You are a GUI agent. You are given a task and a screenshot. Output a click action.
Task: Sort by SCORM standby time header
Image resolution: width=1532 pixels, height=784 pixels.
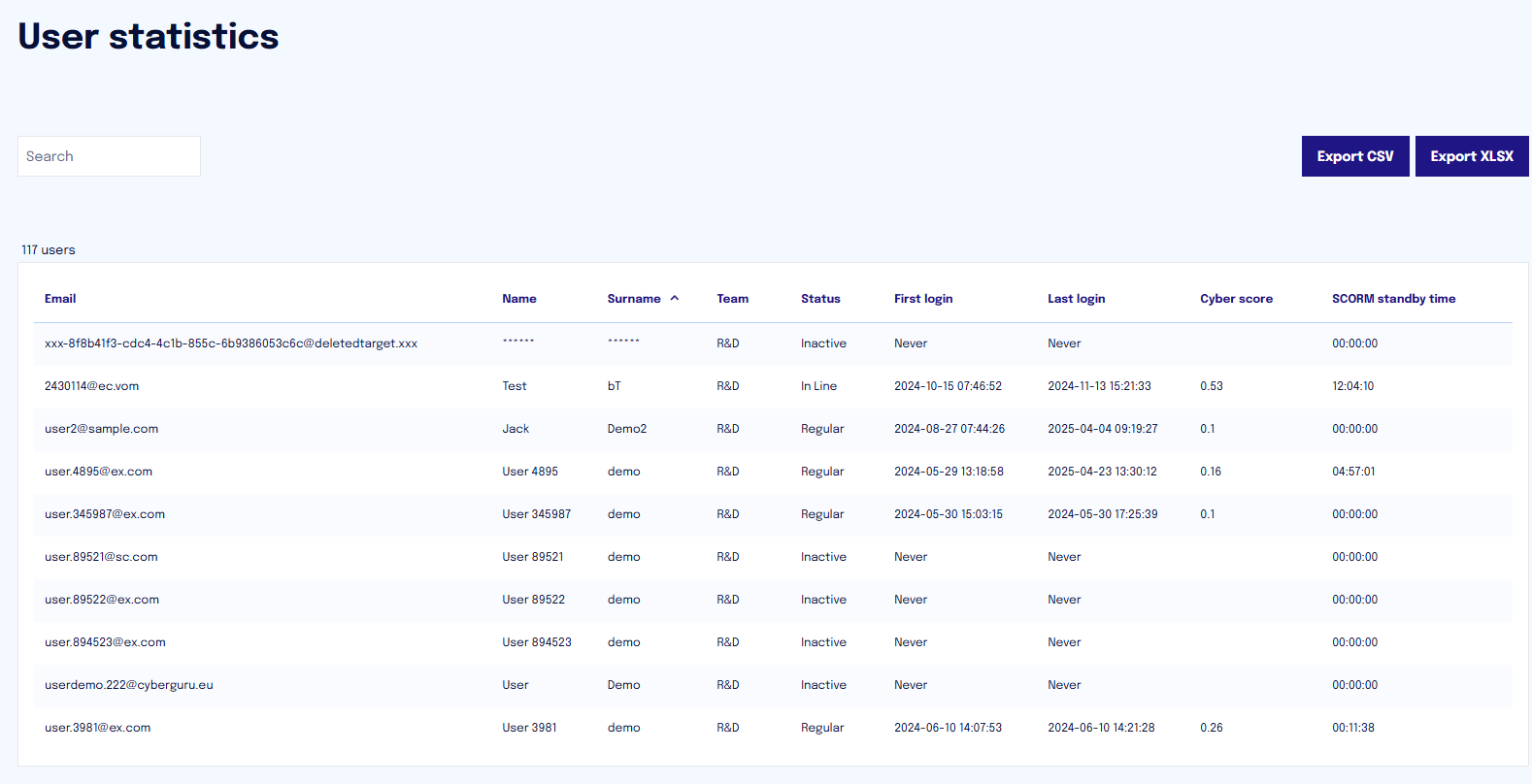1394,299
